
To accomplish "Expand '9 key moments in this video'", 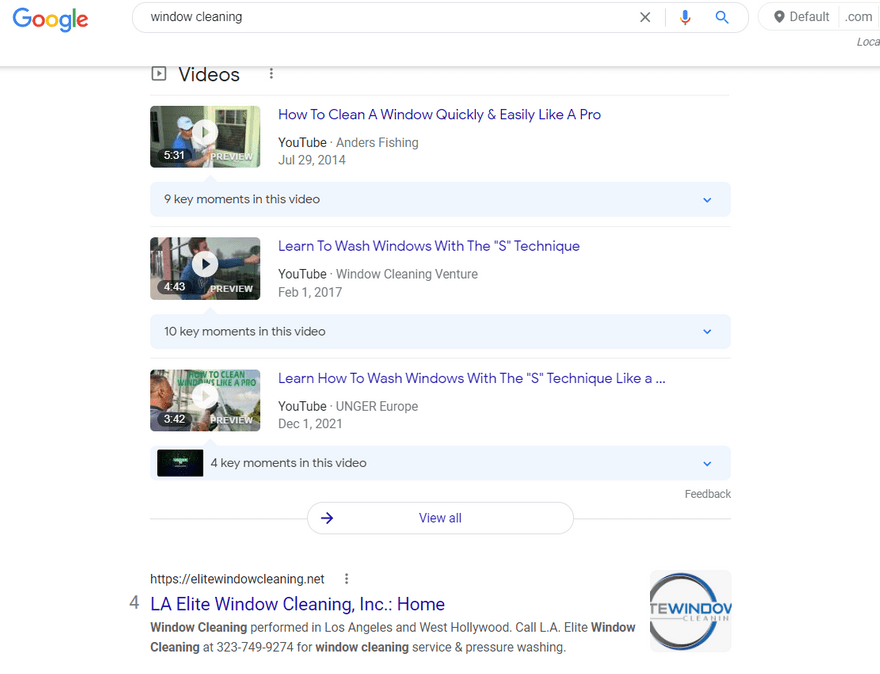I will (x=440, y=199).
